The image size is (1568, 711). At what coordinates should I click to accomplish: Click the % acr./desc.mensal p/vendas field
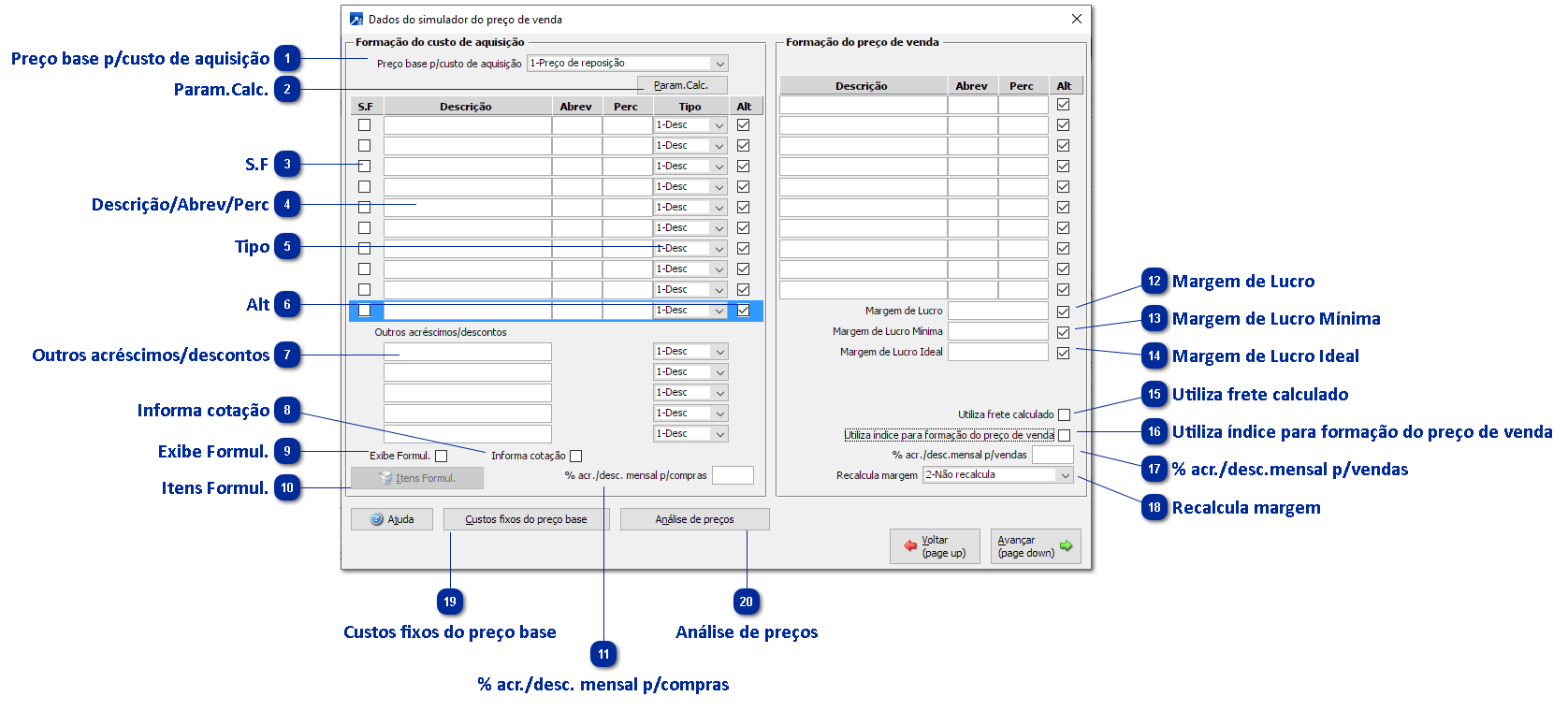click(x=1053, y=455)
